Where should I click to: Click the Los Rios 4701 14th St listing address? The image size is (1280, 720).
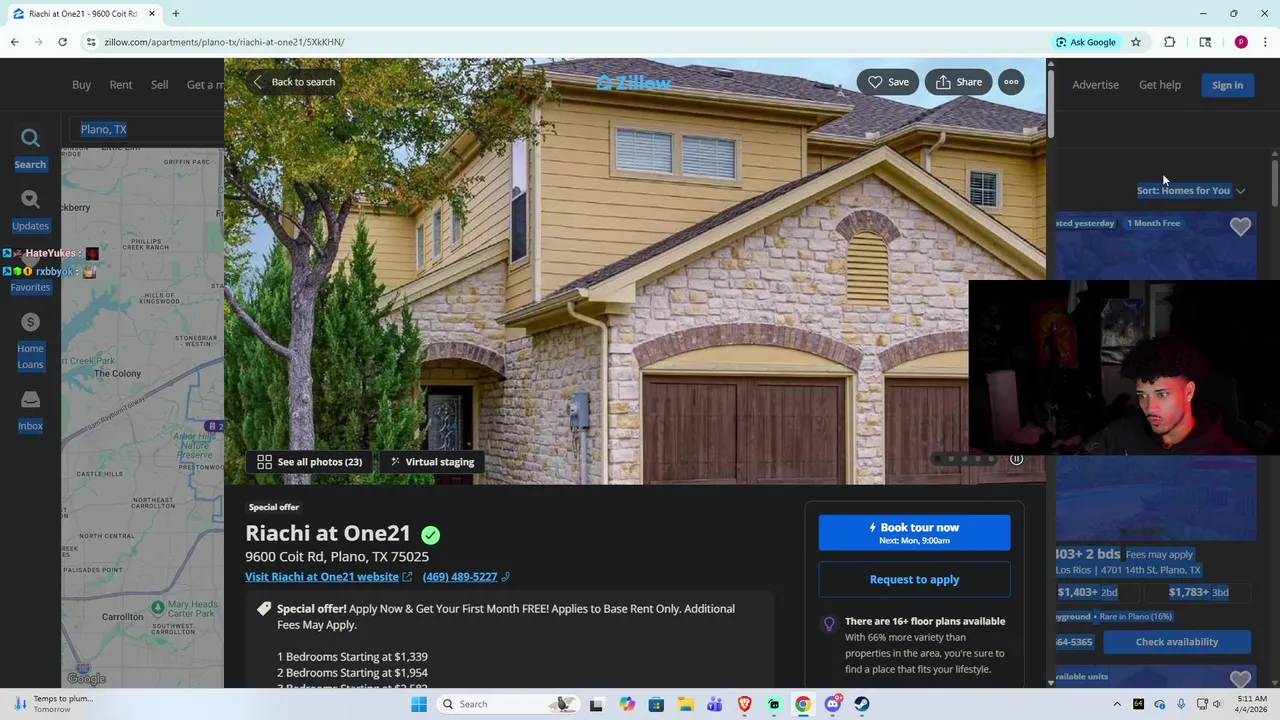pyautogui.click(x=1128, y=570)
